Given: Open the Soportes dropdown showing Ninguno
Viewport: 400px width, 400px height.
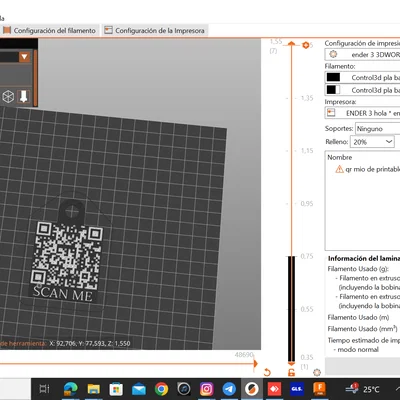Looking at the screenshot, I should [378, 129].
